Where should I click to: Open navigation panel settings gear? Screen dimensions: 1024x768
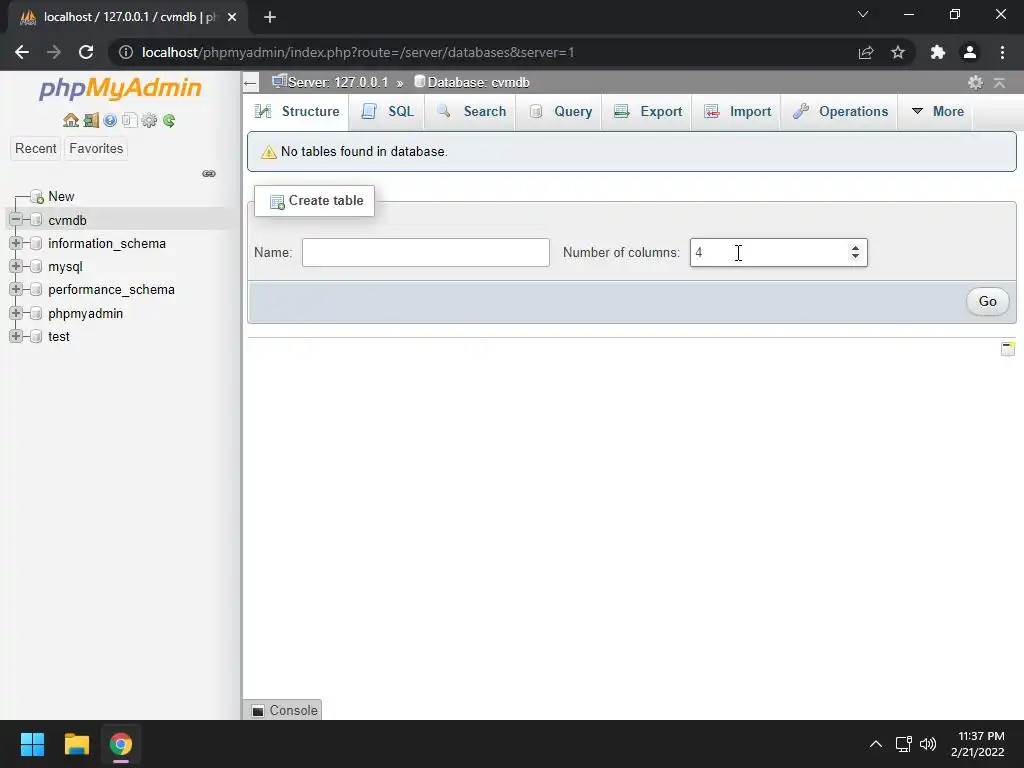tap(150, 120)
